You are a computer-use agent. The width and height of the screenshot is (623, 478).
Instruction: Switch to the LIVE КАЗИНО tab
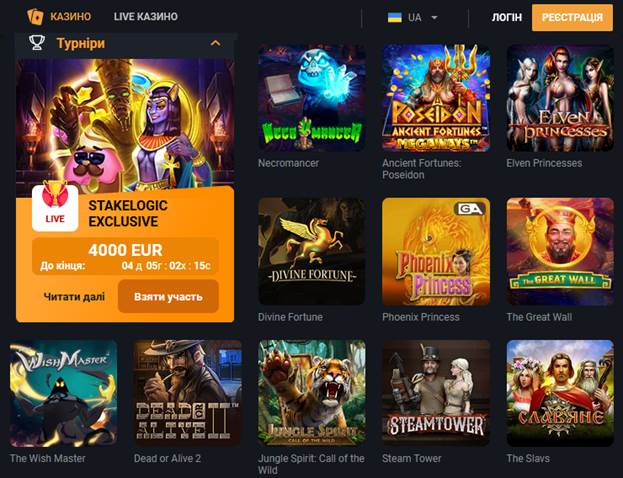pos(146,17)
